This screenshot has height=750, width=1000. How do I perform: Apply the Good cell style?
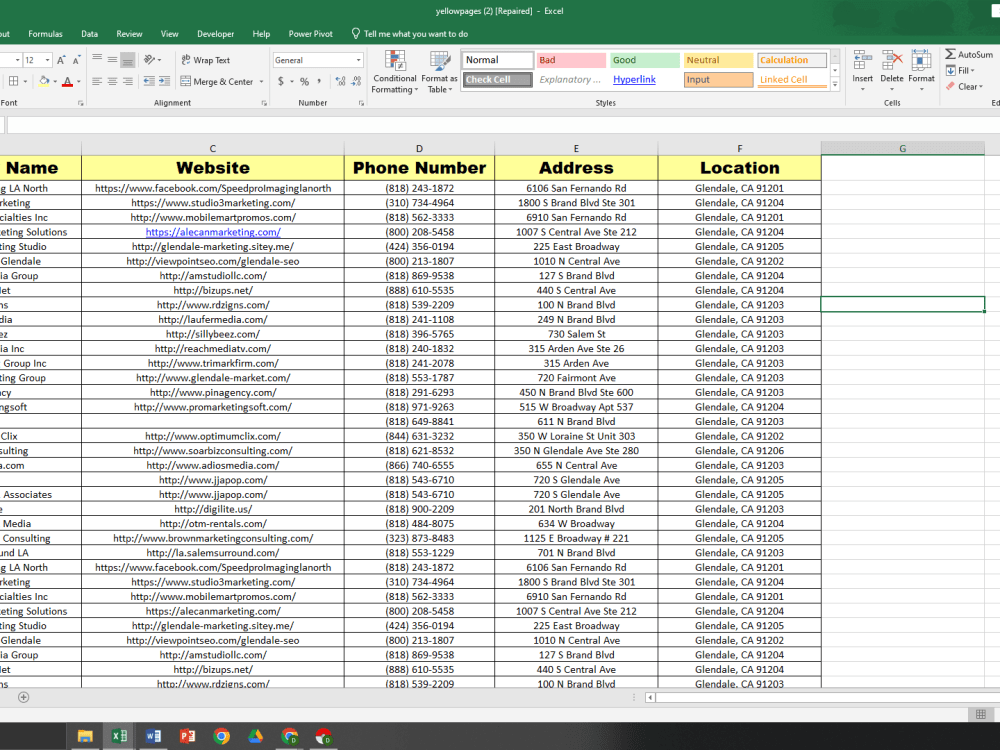[x=644, y=60]
